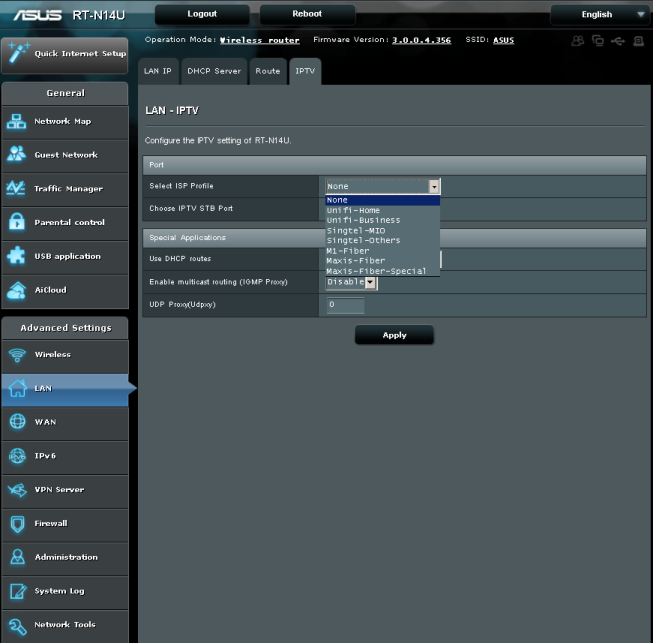Choose Singtel-MIO ISP profile
Image resolution: width=653 pixels, height=643 pixels.
(382, 231)
